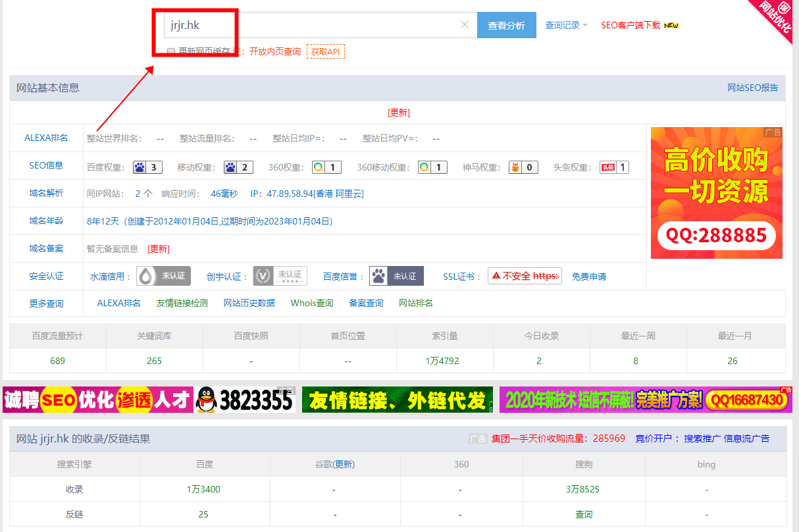Click the 获取API button
The width and height of the screenshot is (799, 532).
click(x=326, y=51)
